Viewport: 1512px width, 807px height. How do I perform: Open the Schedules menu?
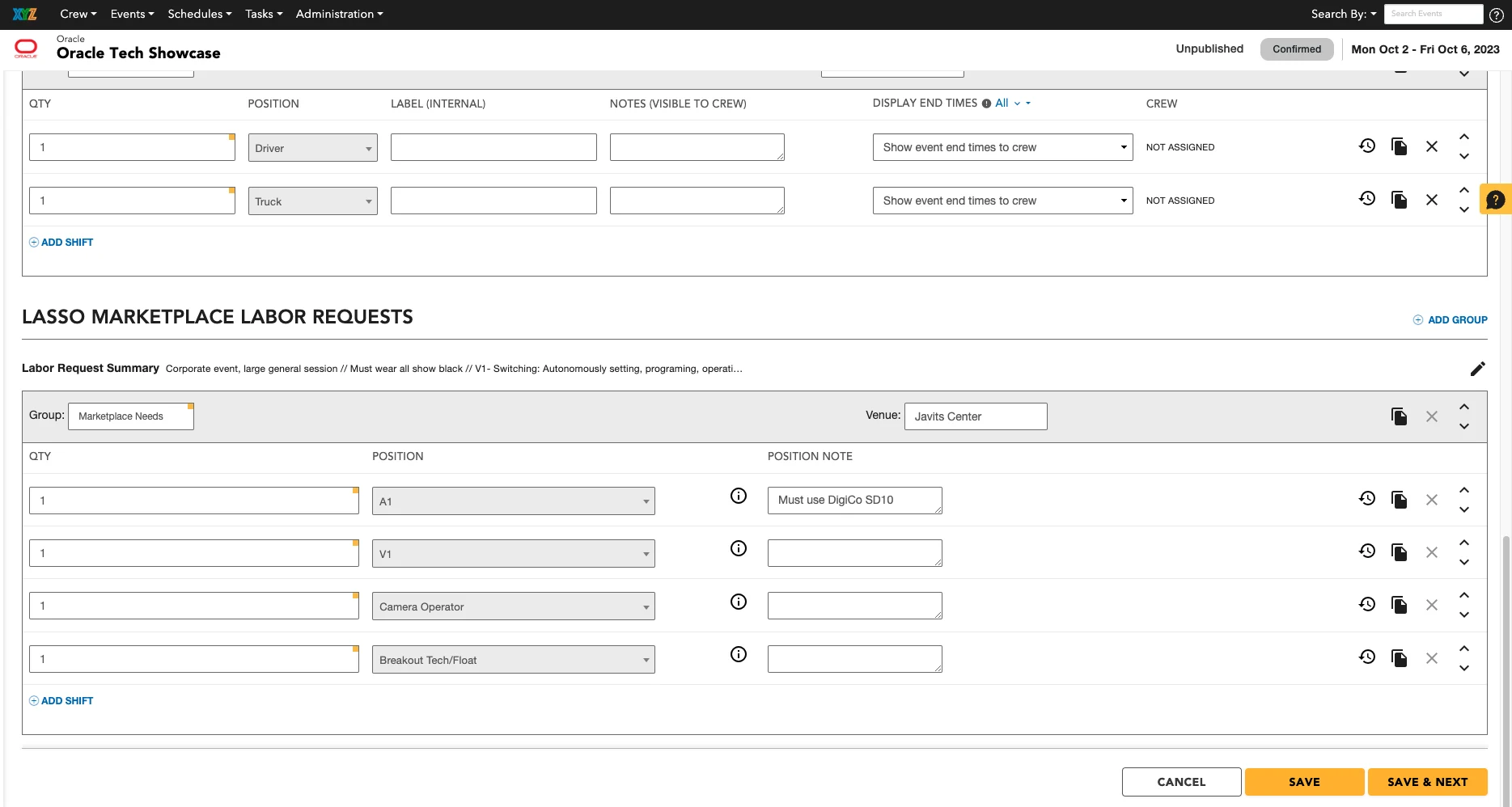click(200, 14)
